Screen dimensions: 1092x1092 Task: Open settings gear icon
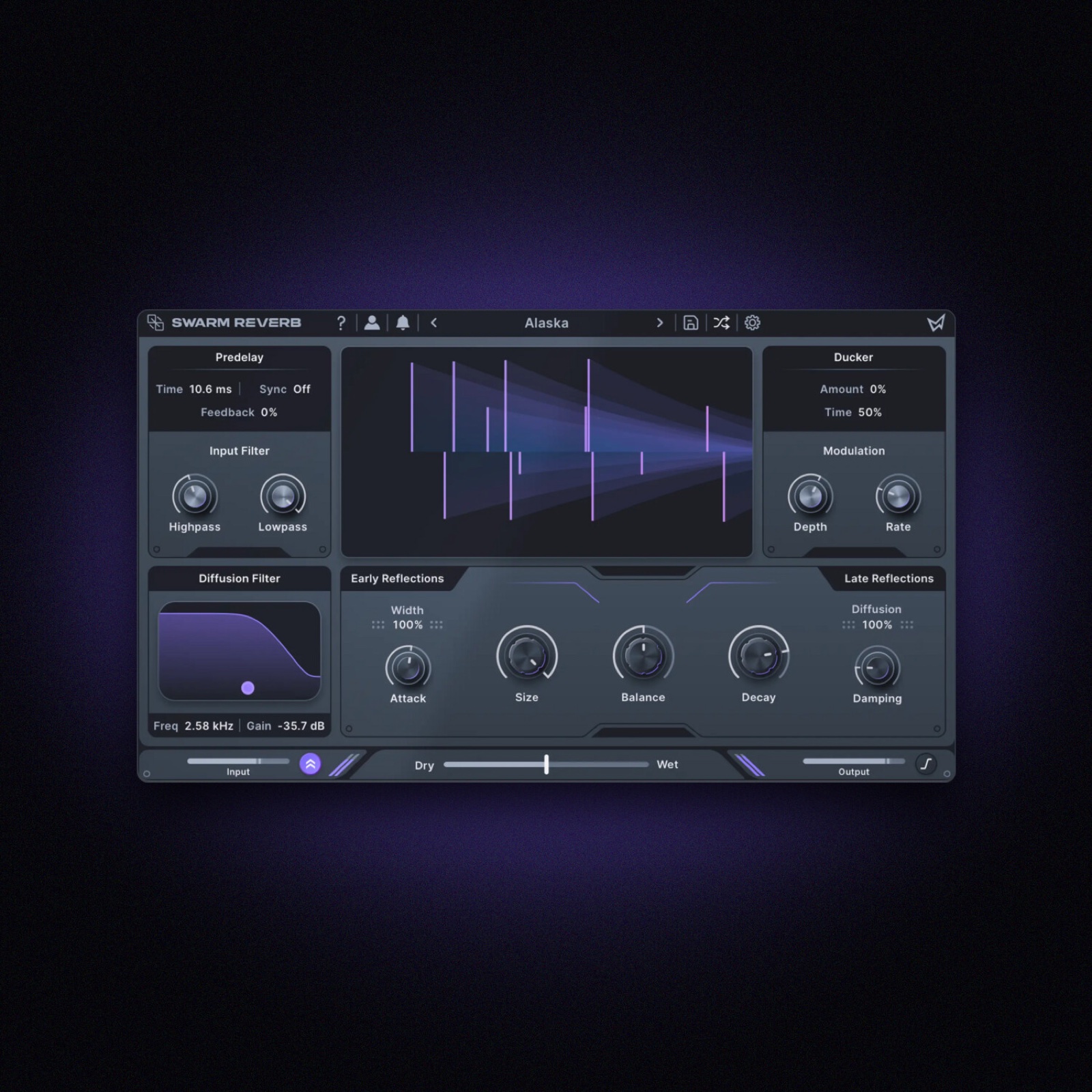point(752,323)
